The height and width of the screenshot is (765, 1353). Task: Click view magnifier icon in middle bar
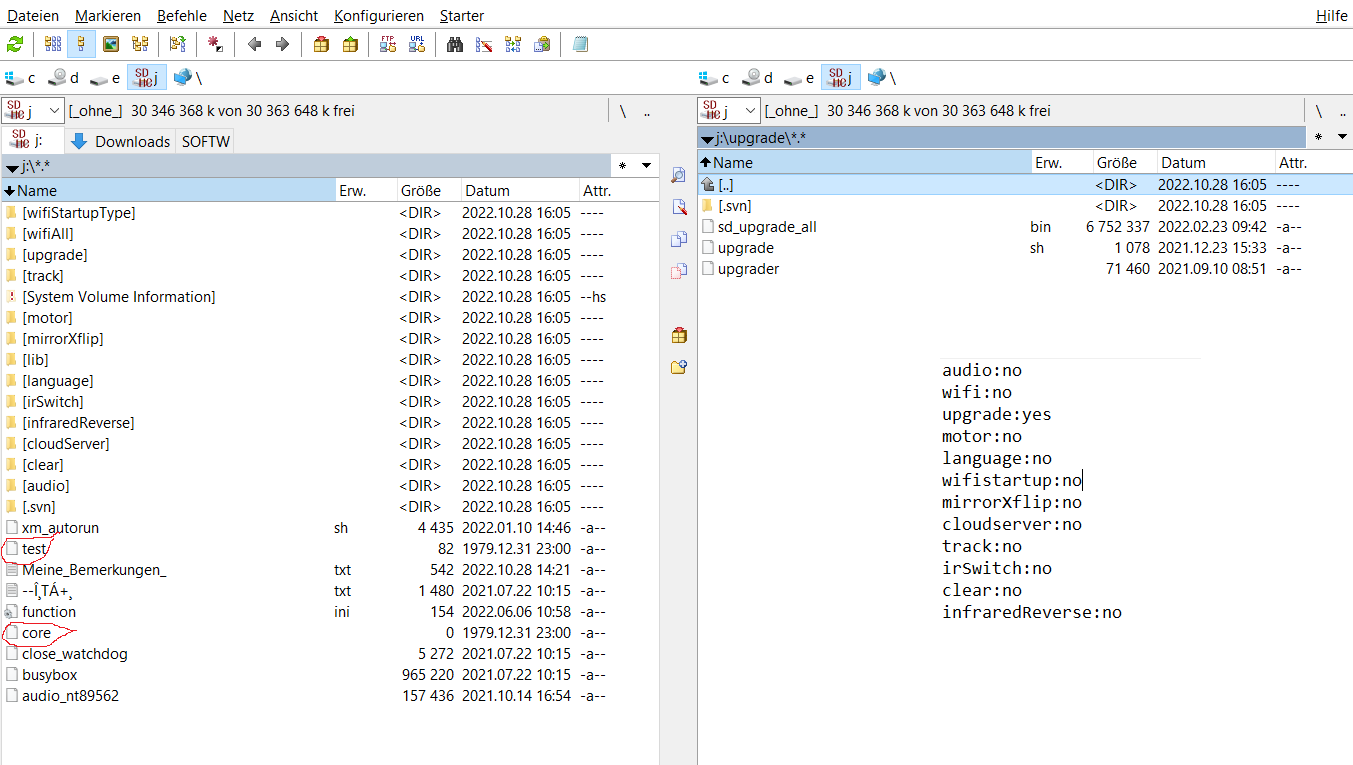679,175
